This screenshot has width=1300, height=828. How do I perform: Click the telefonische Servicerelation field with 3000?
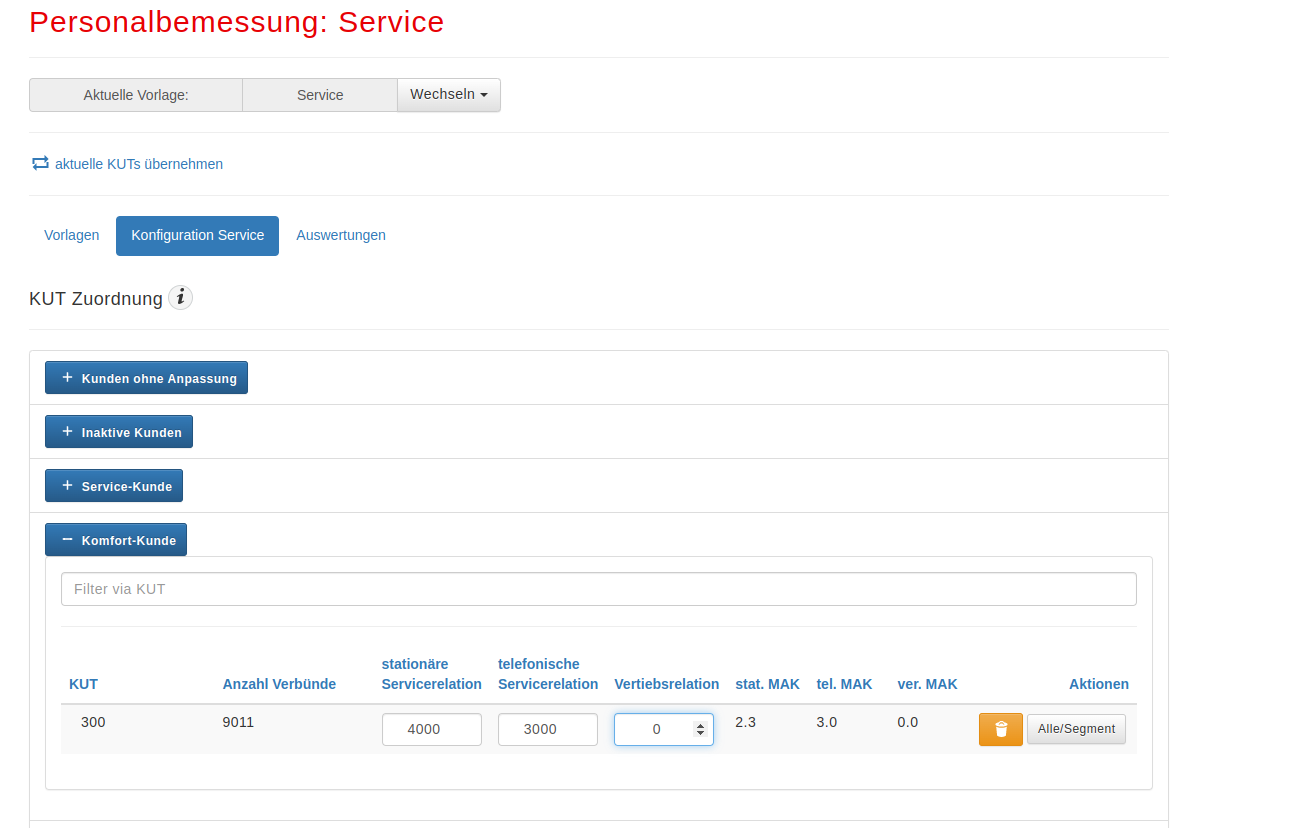[x=547, y=729]
